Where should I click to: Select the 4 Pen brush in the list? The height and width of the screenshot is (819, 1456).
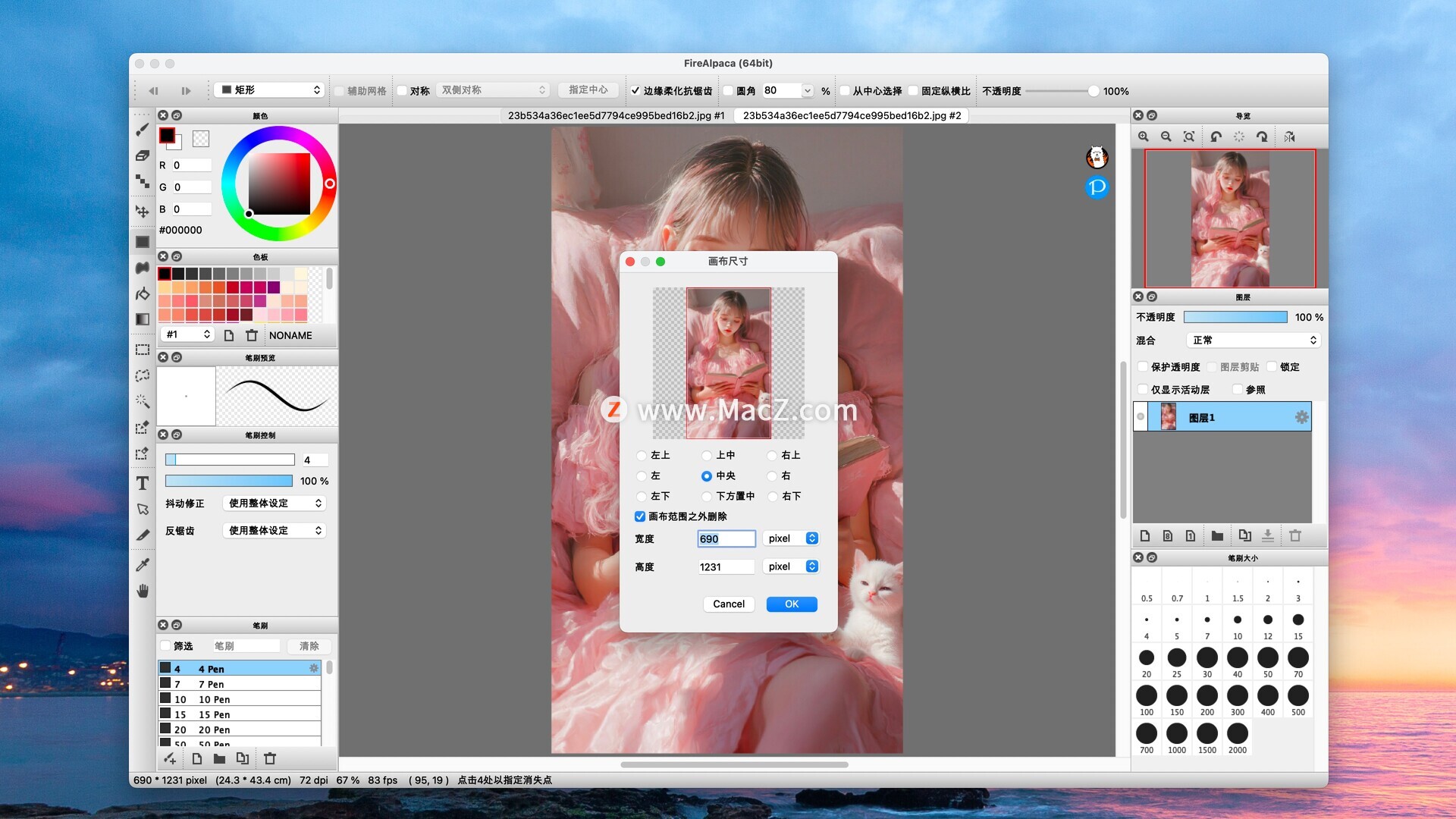[x=240, y=669]
